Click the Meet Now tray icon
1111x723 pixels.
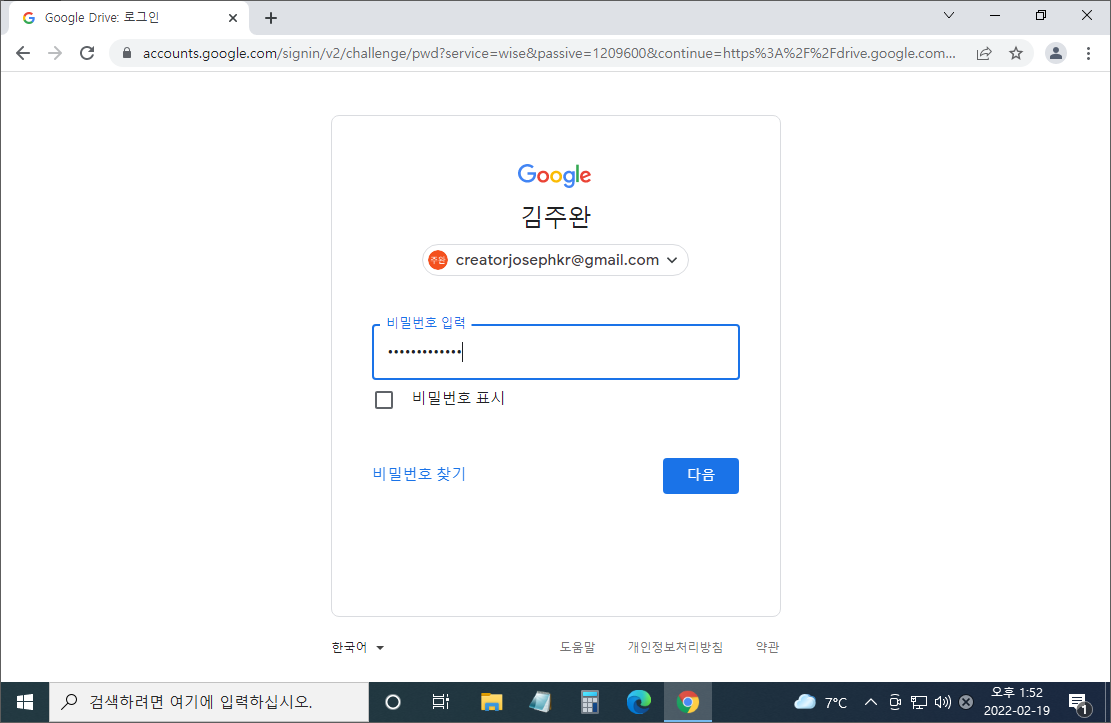(895, 702)
